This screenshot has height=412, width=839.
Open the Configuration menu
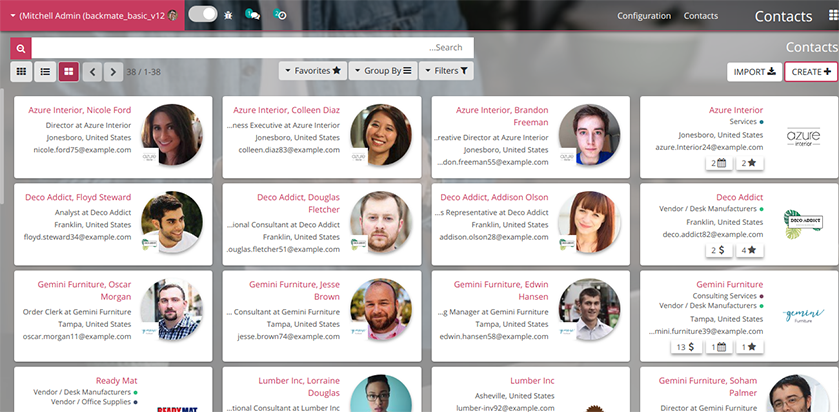coord(644,16)
